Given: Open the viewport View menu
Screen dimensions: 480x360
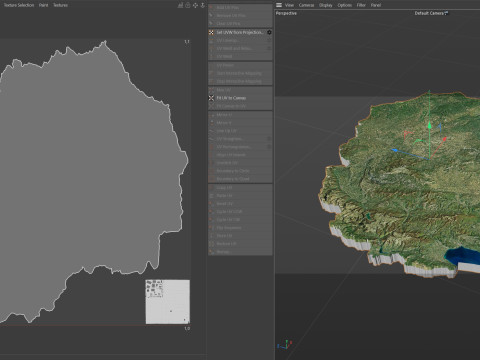Looking at the screenshot, I should (x=289, y=5).
